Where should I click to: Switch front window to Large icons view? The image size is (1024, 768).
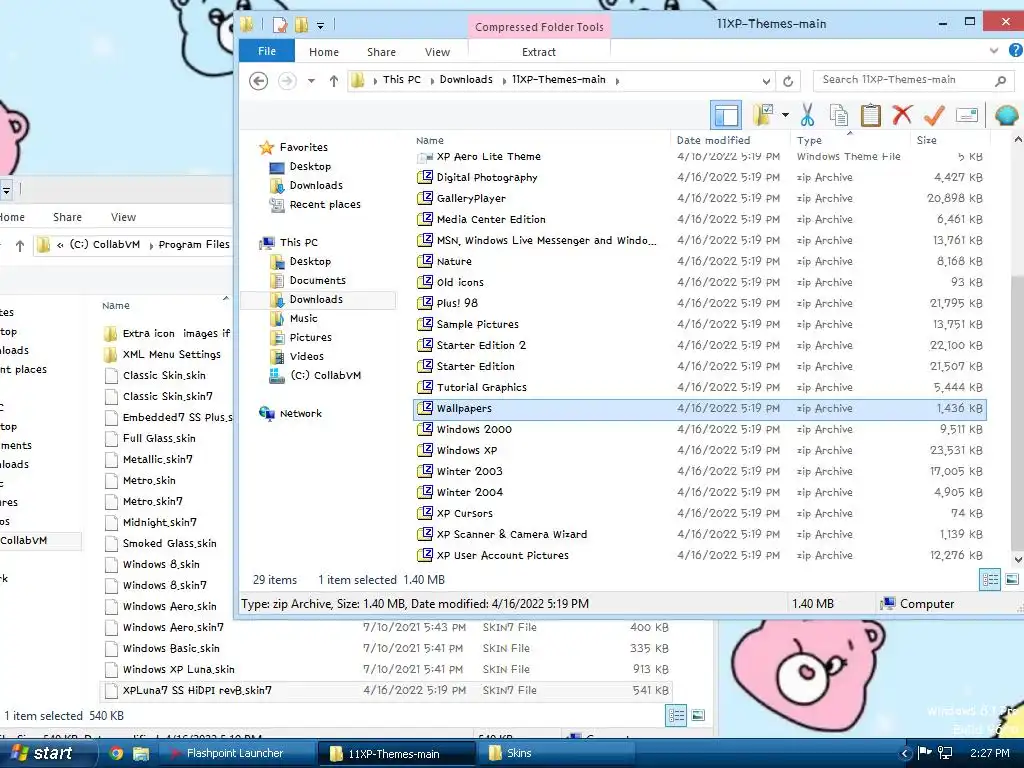(1012, 579)
